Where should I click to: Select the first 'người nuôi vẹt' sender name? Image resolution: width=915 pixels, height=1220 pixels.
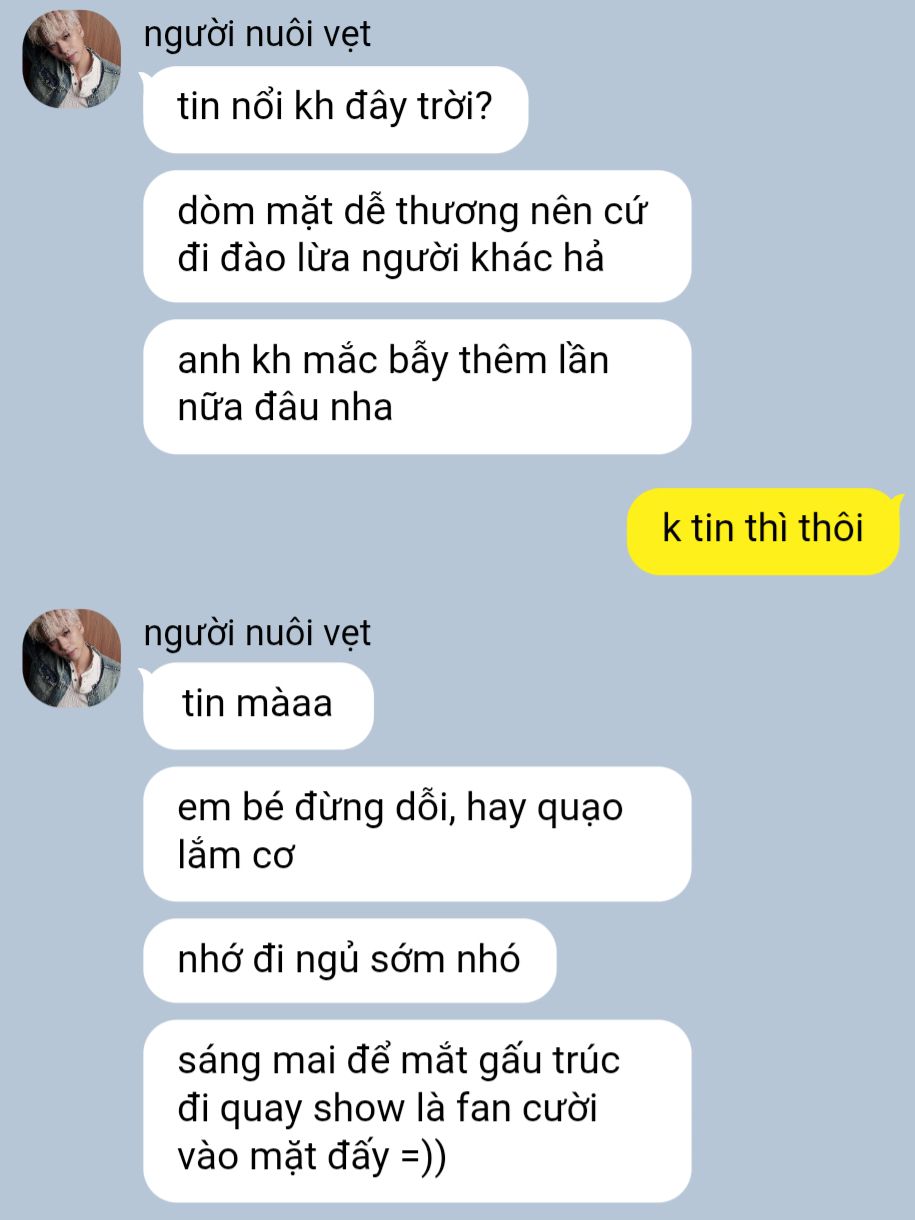point(257,34)
